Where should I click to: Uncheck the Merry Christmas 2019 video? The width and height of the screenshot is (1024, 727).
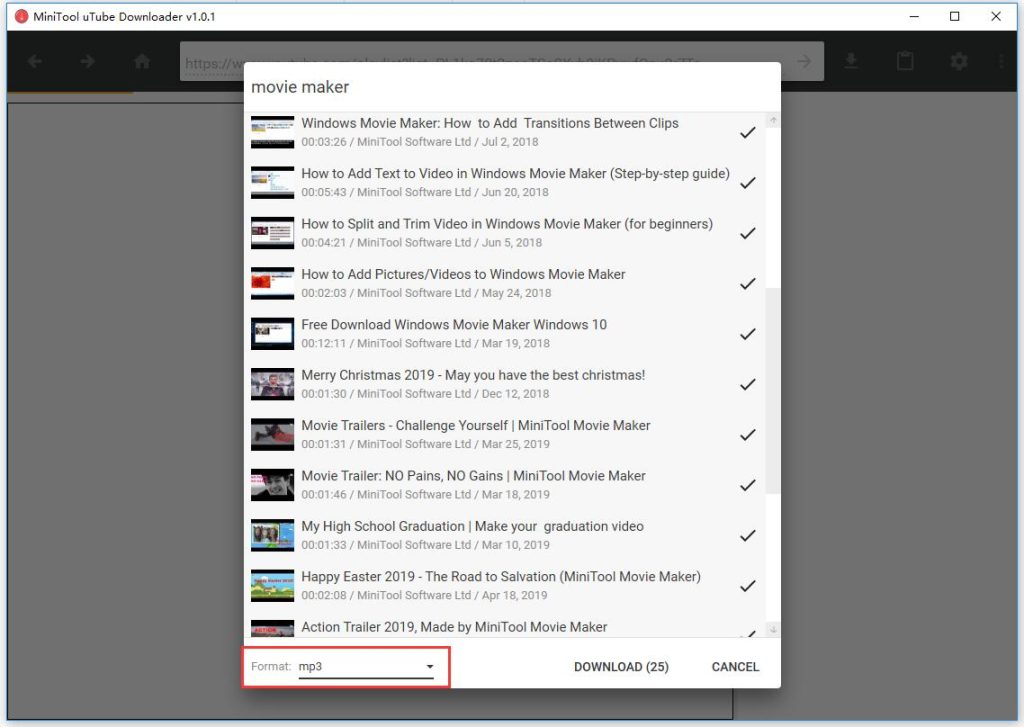point(747,384)
